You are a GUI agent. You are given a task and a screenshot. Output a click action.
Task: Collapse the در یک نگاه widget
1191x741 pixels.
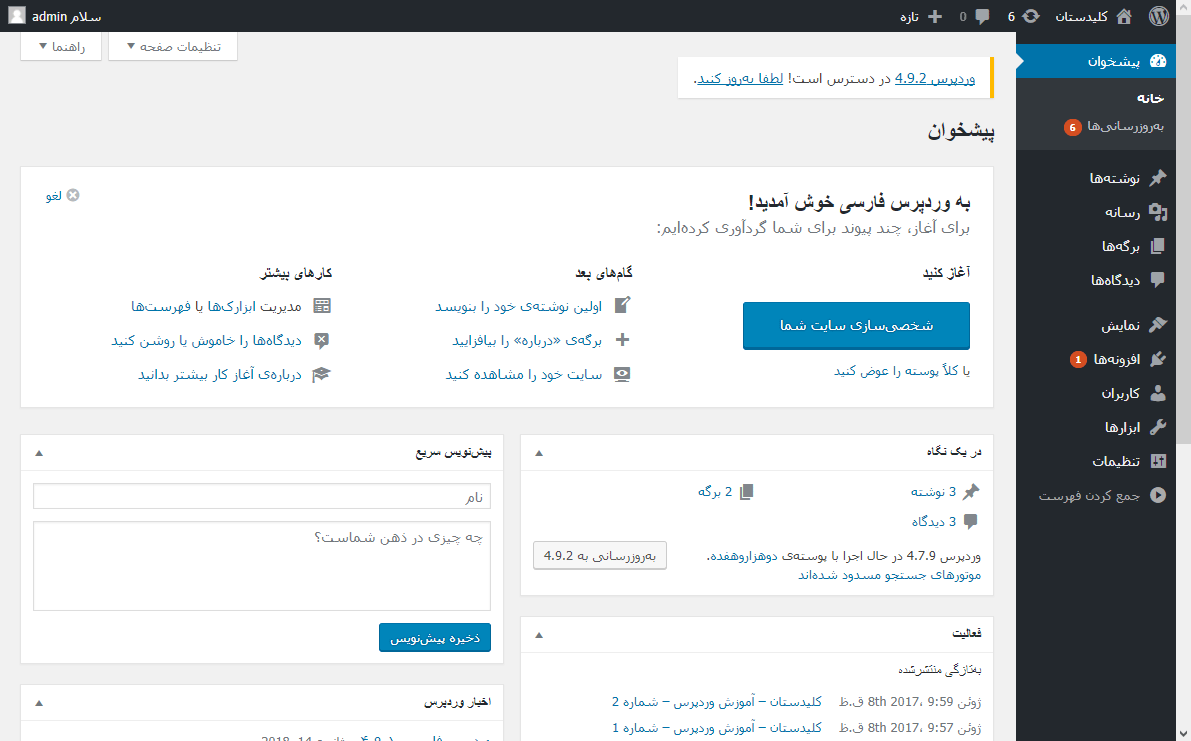[x=539, y=453]
